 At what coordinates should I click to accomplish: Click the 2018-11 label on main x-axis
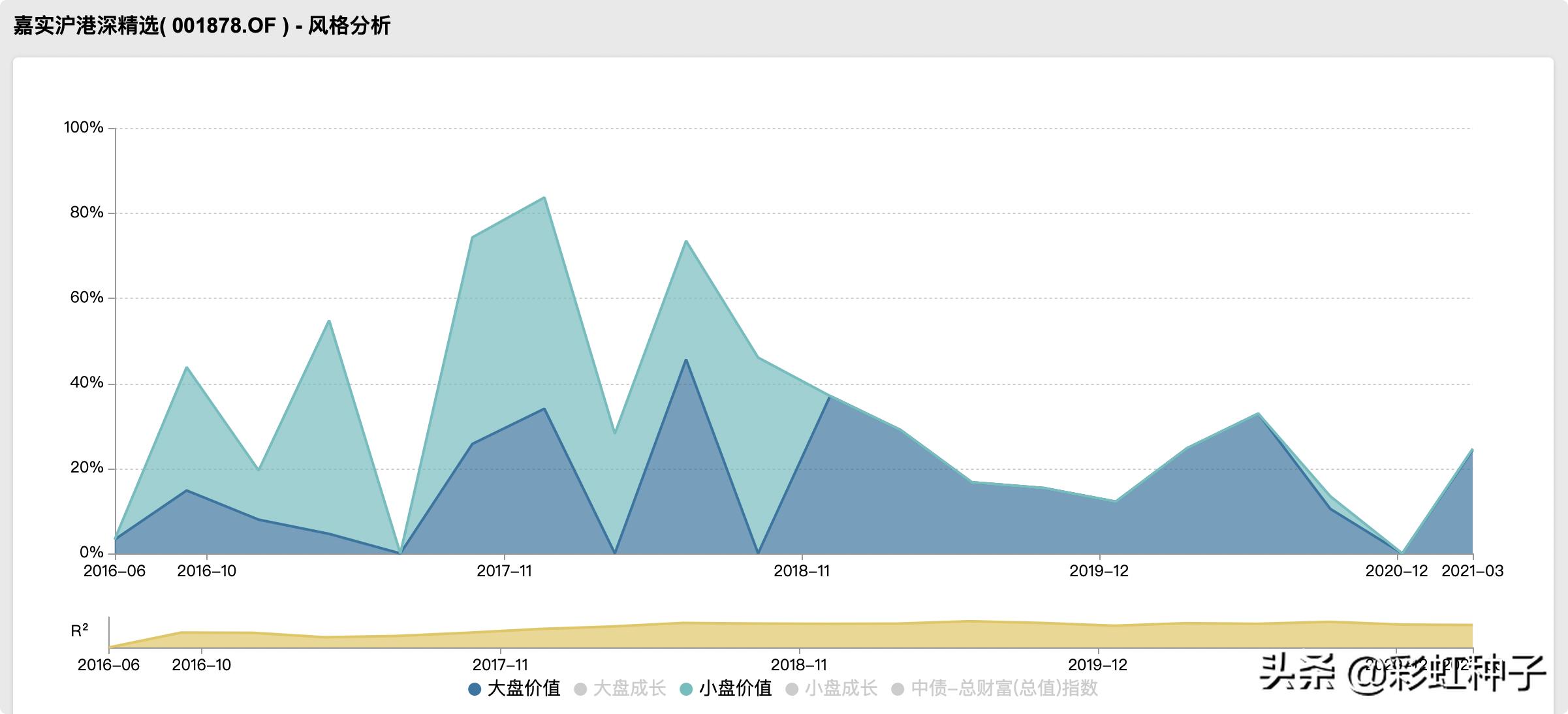(802, 571)
